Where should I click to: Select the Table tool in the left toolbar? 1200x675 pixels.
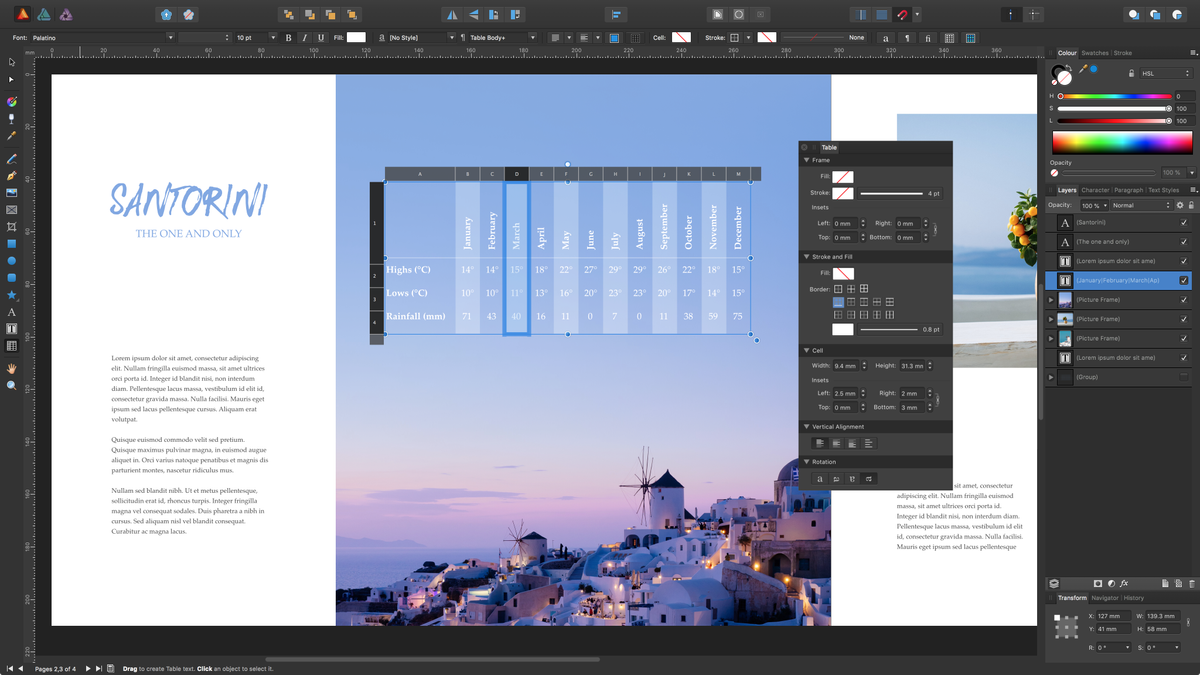(13, 343)
